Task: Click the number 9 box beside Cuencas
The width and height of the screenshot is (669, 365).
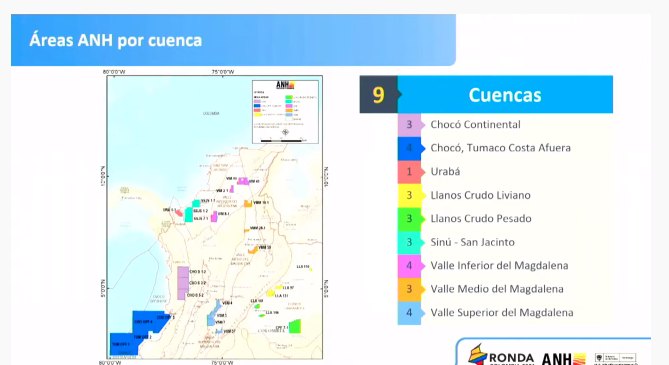Action: coord(378,94)
